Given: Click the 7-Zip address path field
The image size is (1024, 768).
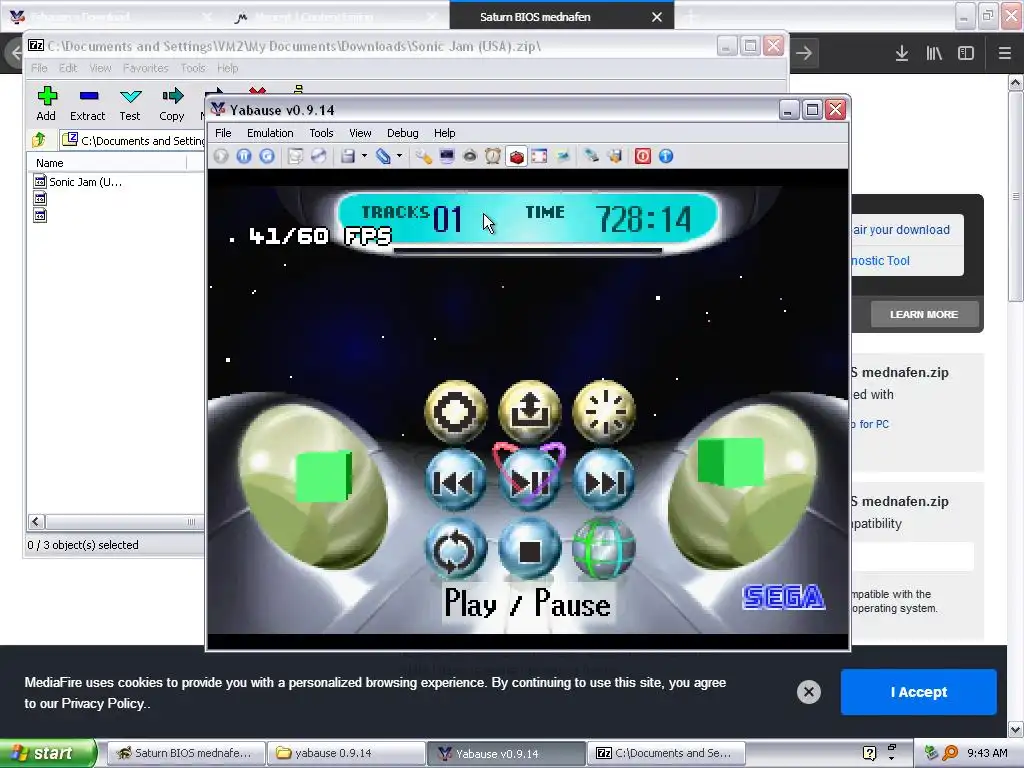Looking at the screenshot, I should [133, 140].
